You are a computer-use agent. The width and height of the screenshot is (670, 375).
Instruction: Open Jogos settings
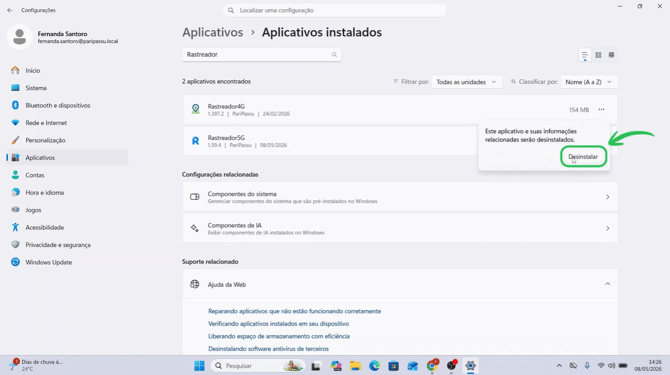(x=68, y=210)
